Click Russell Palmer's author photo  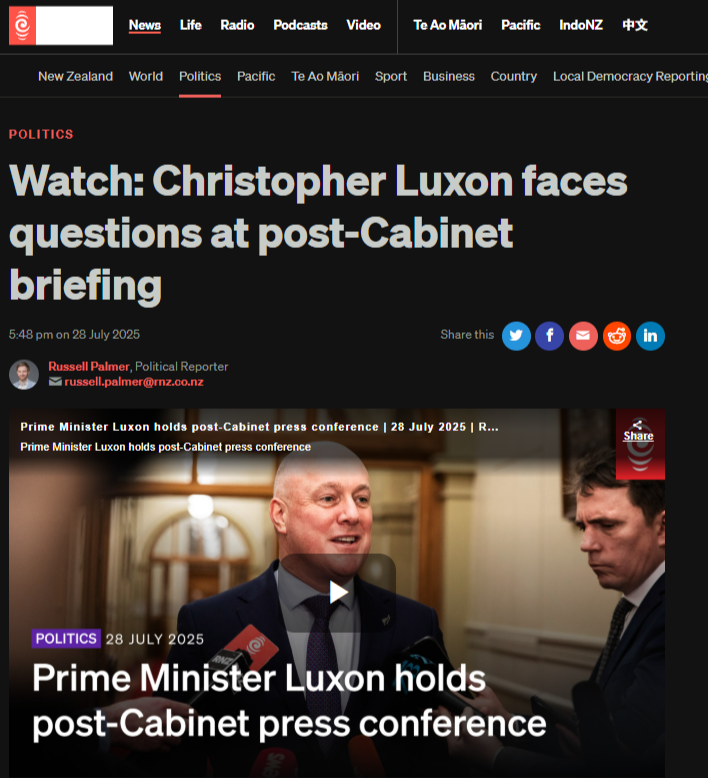tap(24, 374)
